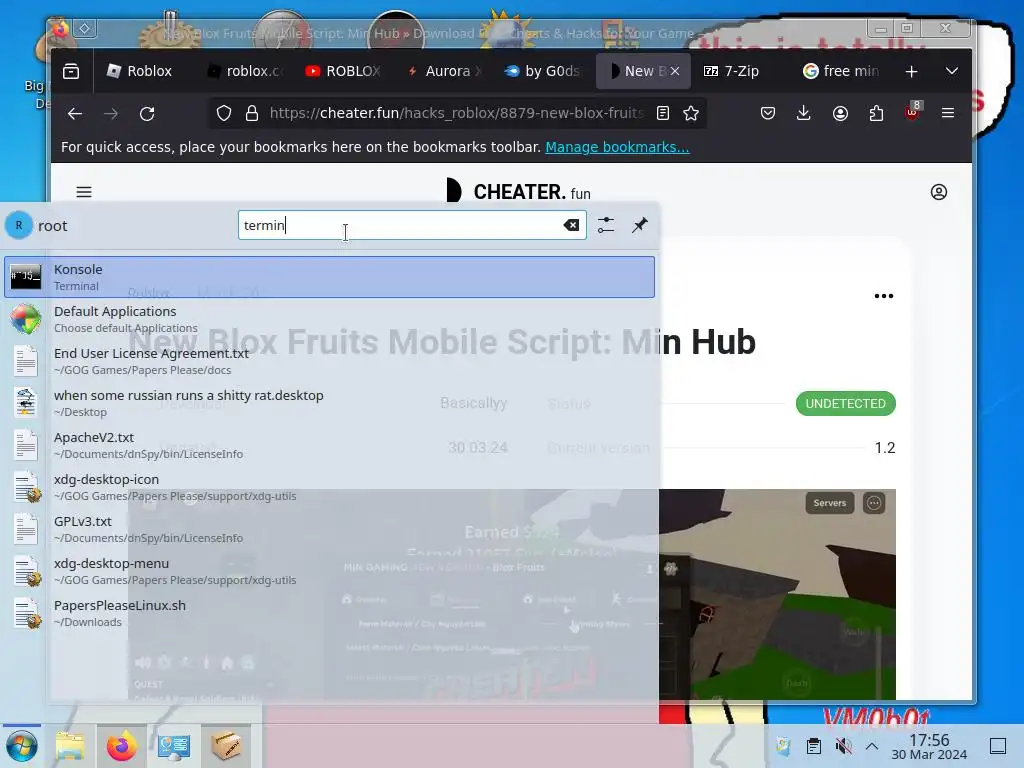Click the Servers button in game image
1024x768 pixels.
coord(829,503)
